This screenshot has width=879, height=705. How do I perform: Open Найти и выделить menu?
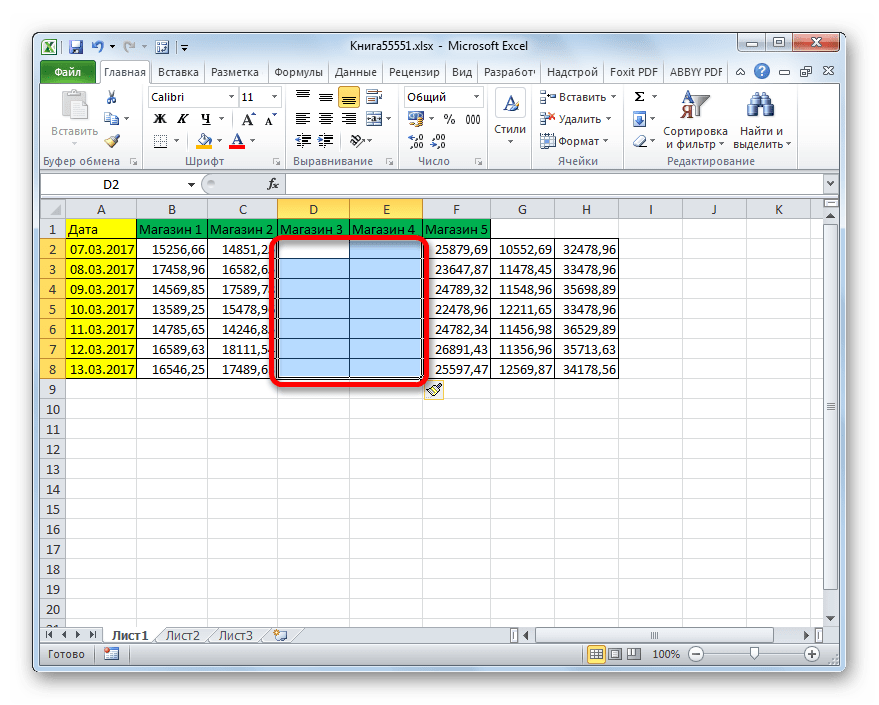[761, 120]
